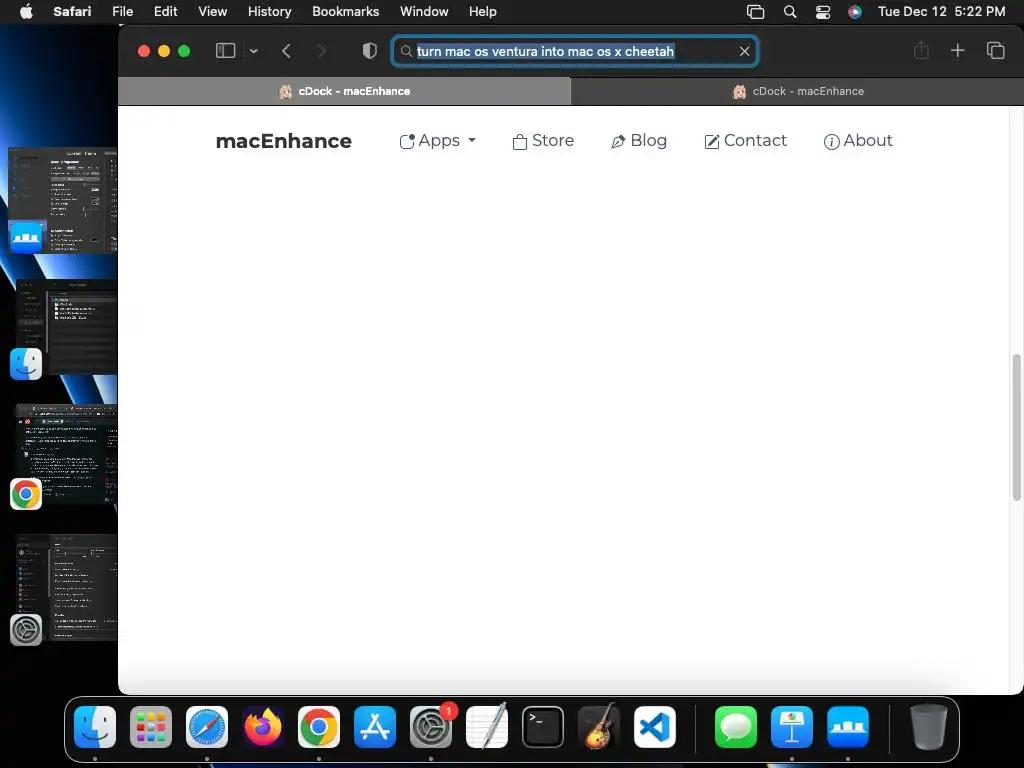This screenshot has width=1024, height=768.
Task: Open Keynote from the Dock
Action: (792, 727)
